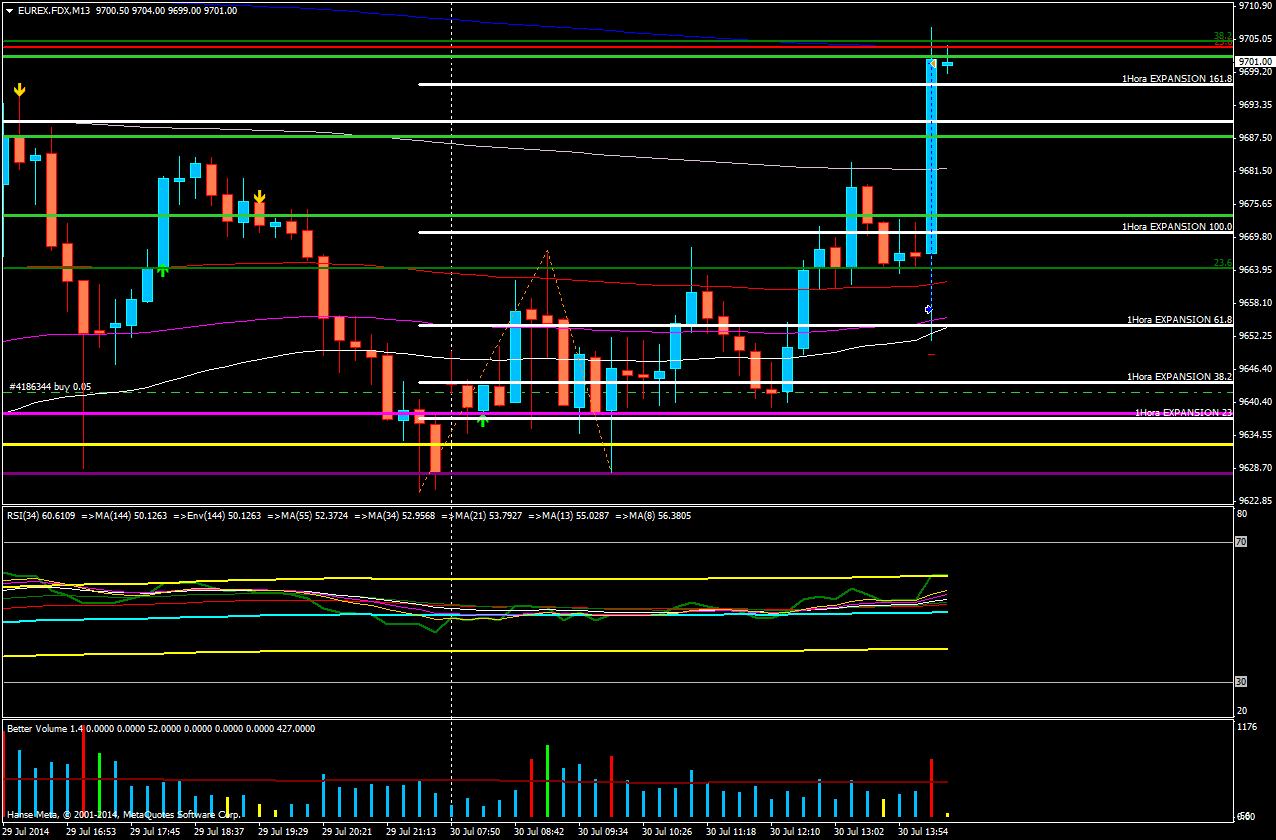Click the first green up arrow signal
1276x840 pixels.
[162, 270]
